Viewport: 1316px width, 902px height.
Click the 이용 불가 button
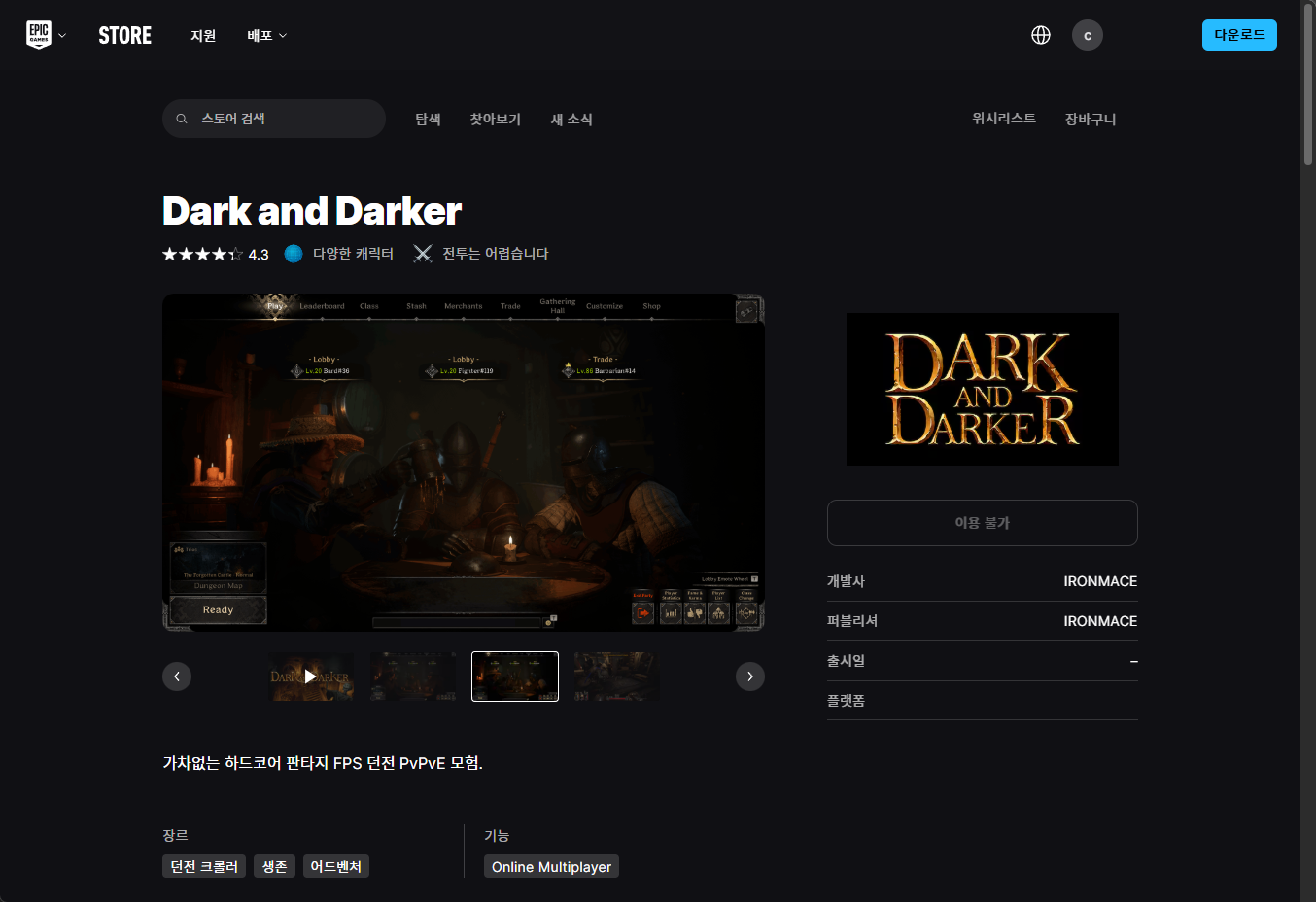983,523
